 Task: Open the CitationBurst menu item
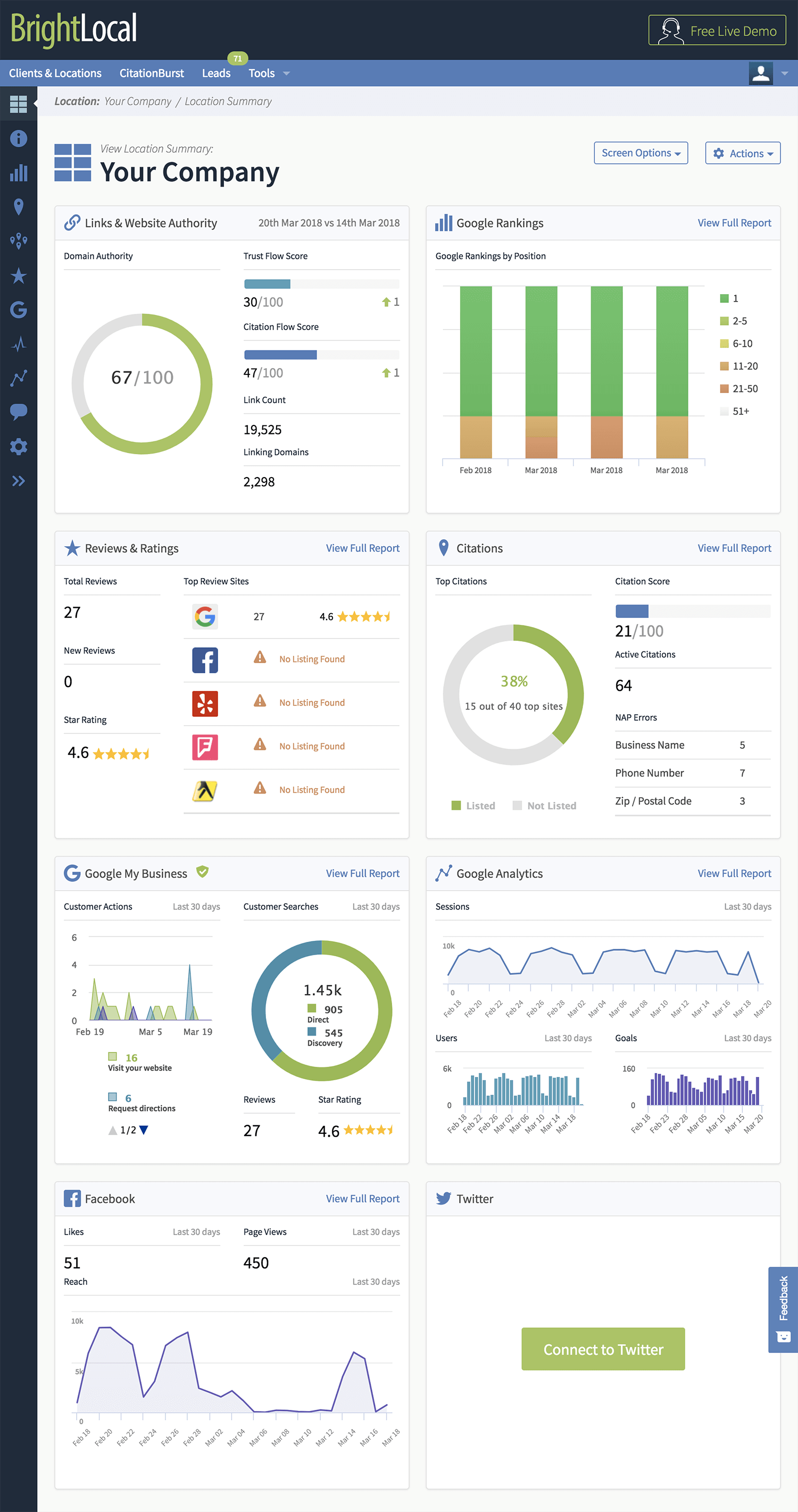tap(152, 73)
